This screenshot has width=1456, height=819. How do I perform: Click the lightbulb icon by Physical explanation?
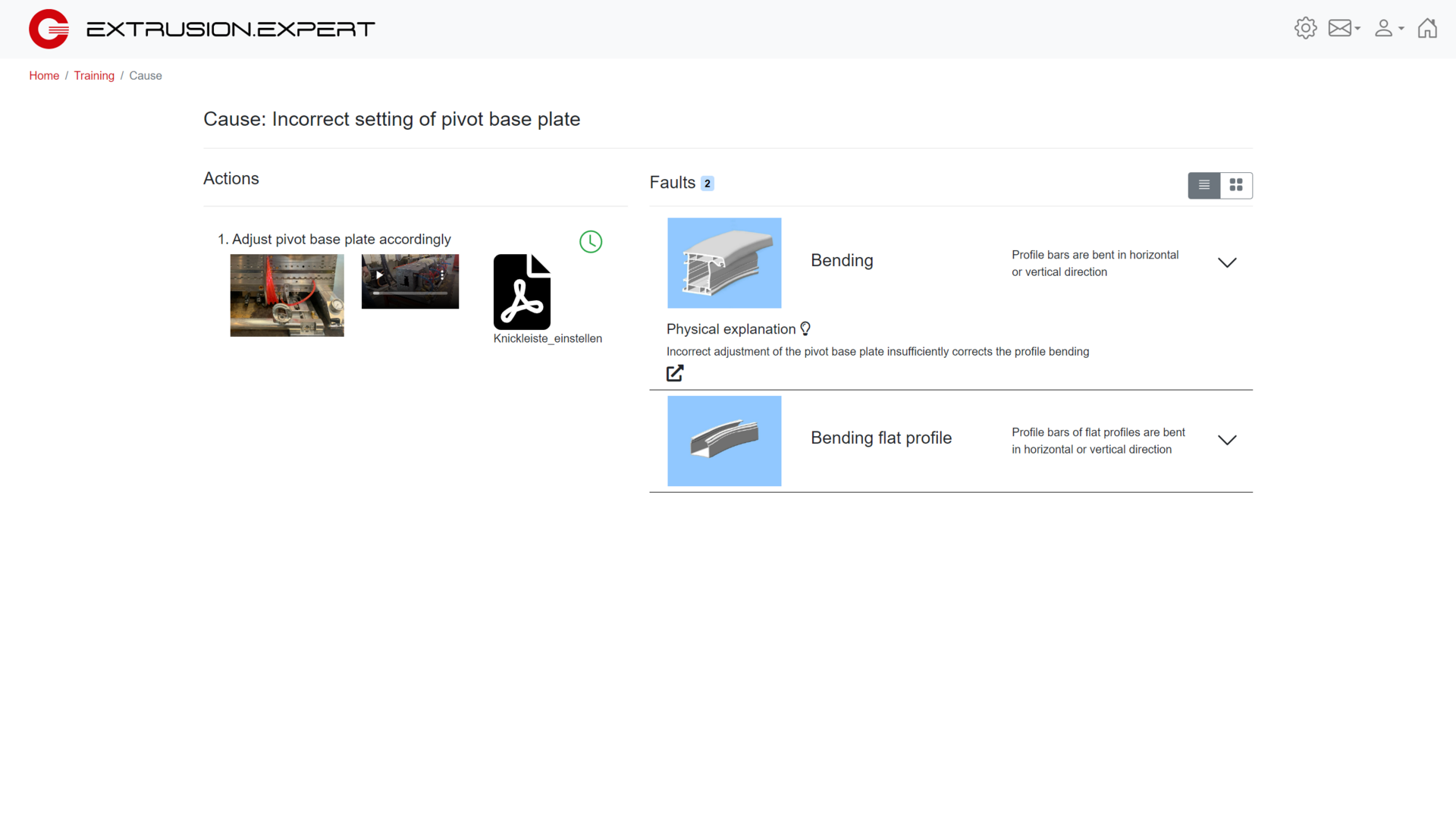click(x=805, y=328)
